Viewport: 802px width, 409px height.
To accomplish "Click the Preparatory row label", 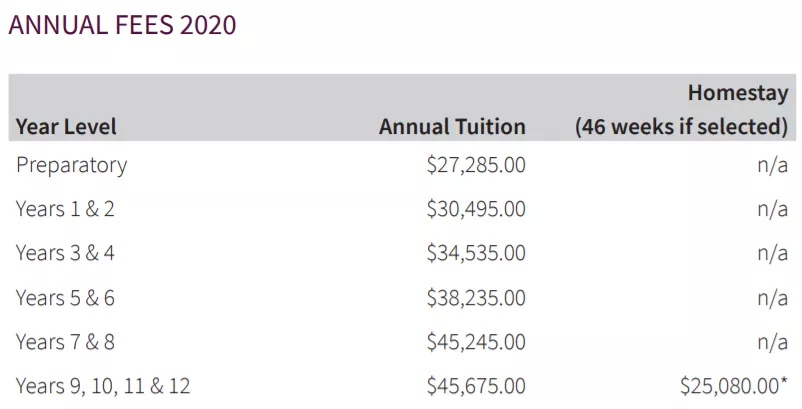I will (72, 165).
